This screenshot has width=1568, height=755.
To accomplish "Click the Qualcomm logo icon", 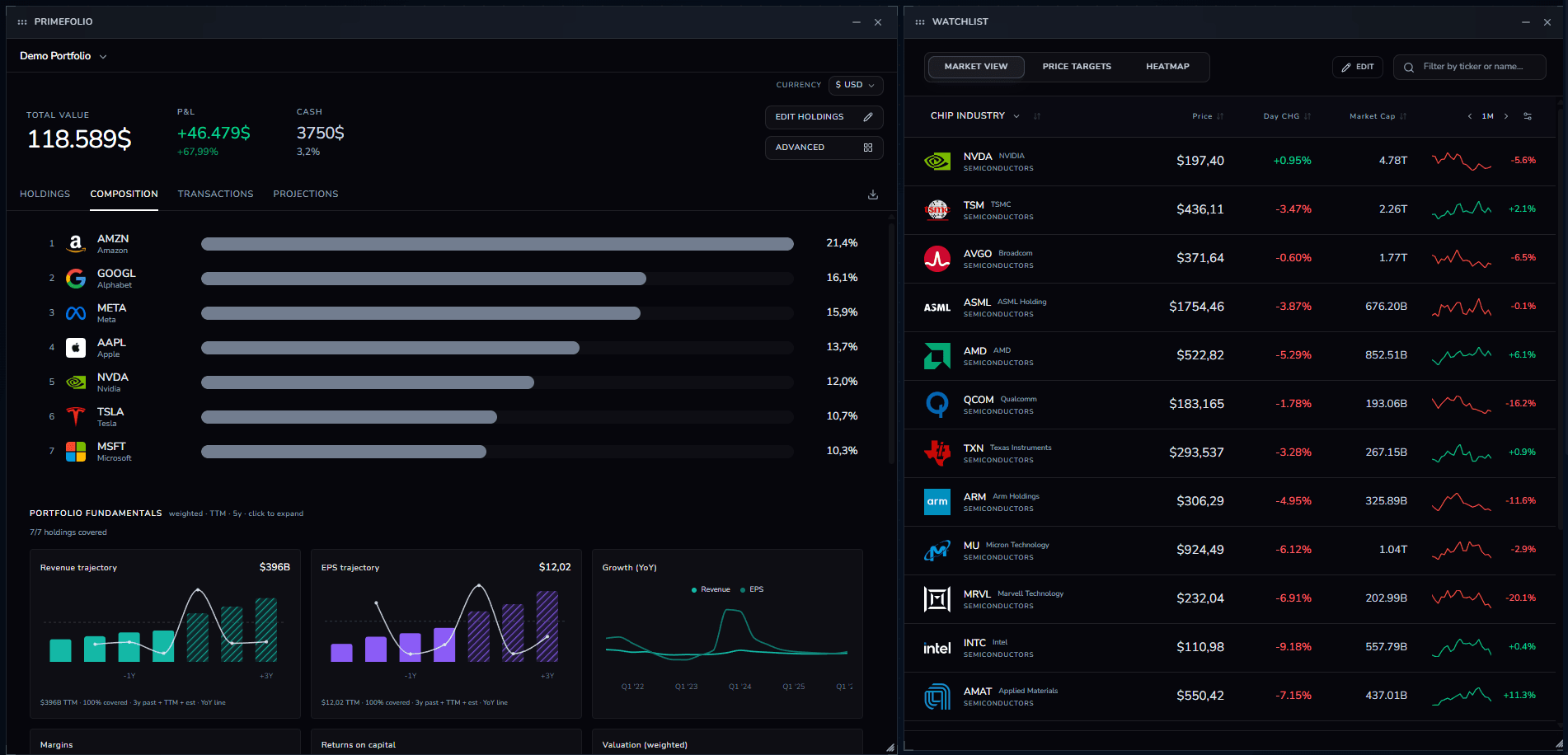I will (937, 405).
